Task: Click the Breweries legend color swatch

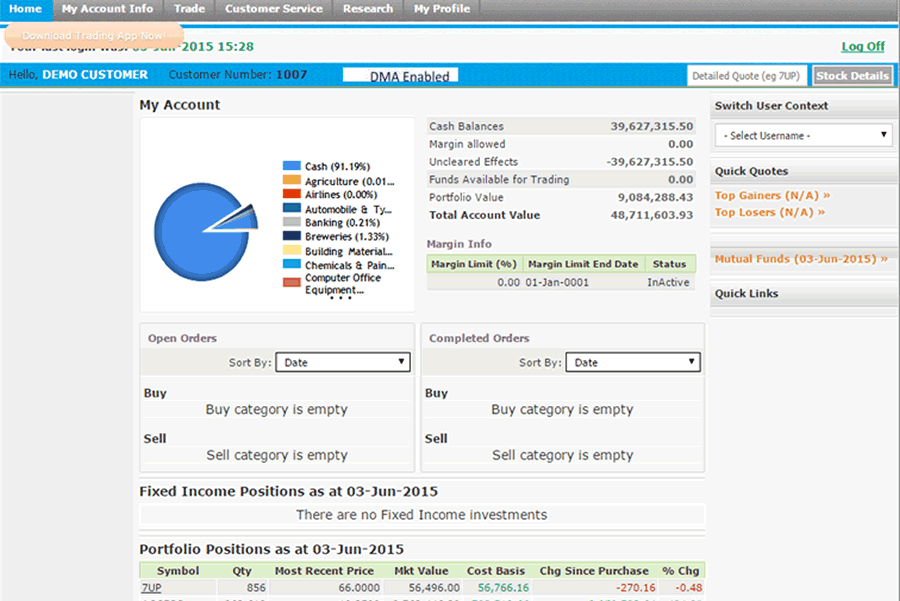Action: pyautogui.click(x=291, y=237)
